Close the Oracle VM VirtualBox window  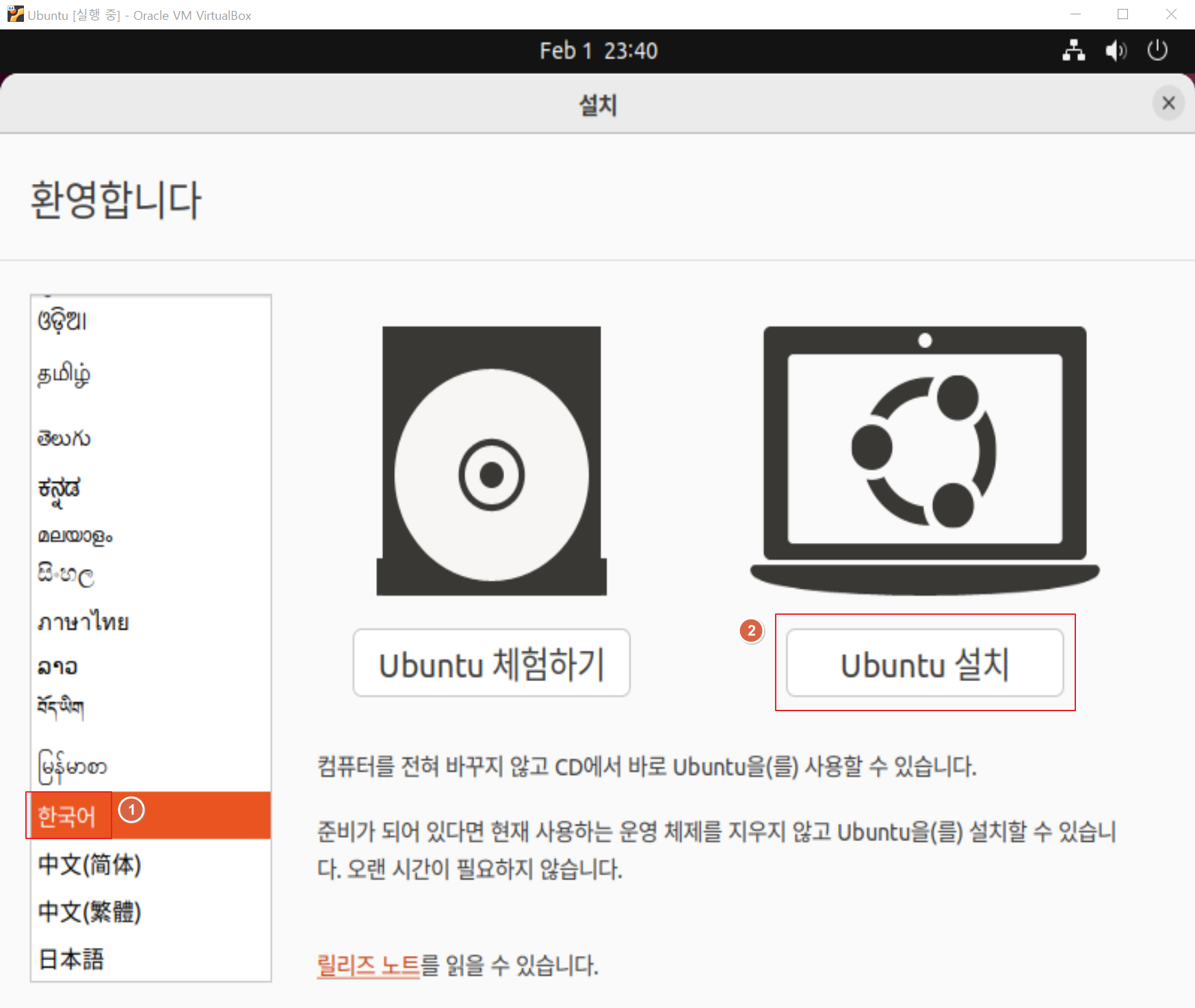[1171, 14]
